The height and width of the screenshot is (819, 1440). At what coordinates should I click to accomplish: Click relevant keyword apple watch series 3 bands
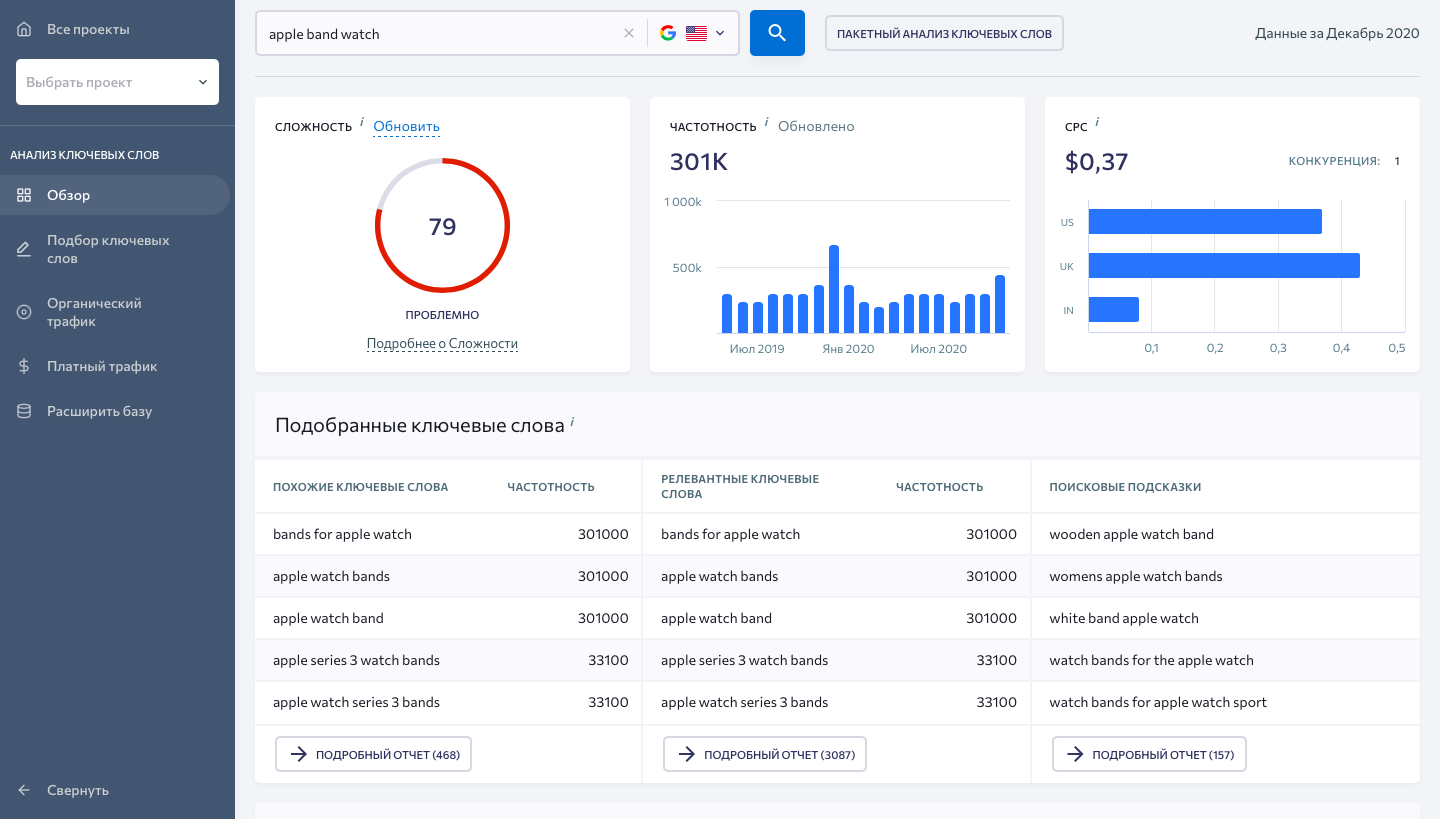click(744, 702)
